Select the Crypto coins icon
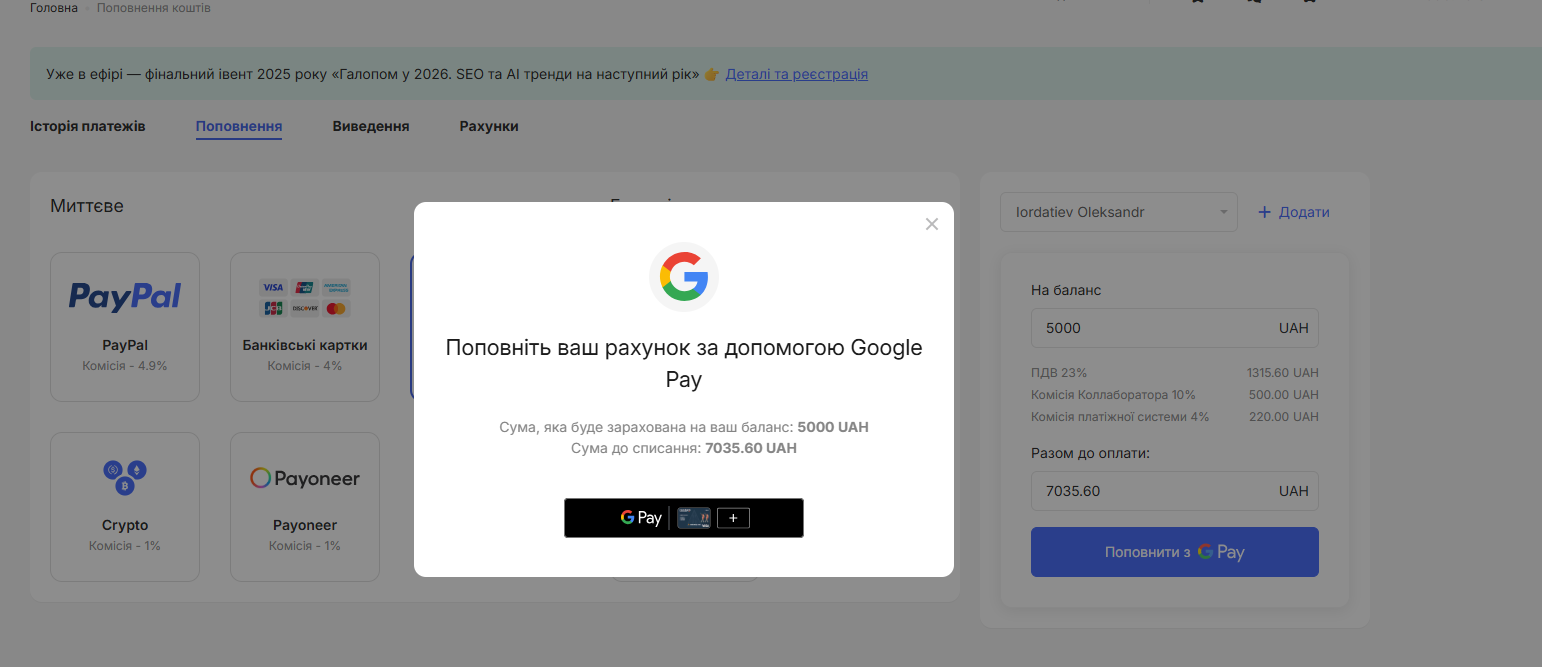Screen dimensions: 1542x667 coord(125,477)
